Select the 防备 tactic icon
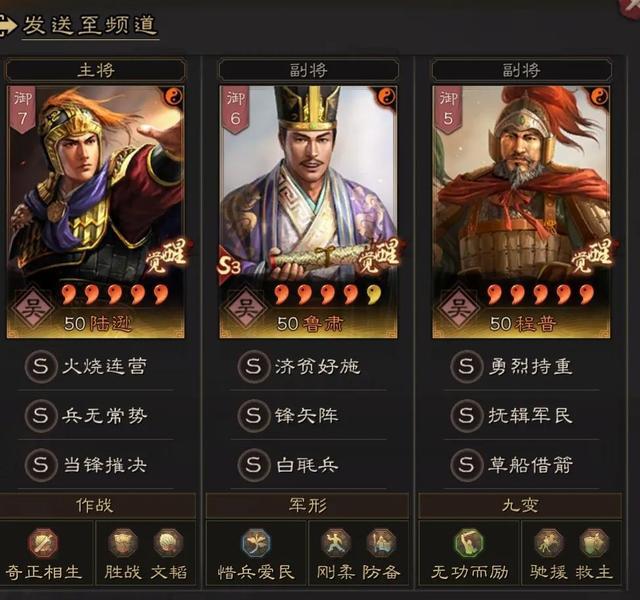 (x=381, y=543)
